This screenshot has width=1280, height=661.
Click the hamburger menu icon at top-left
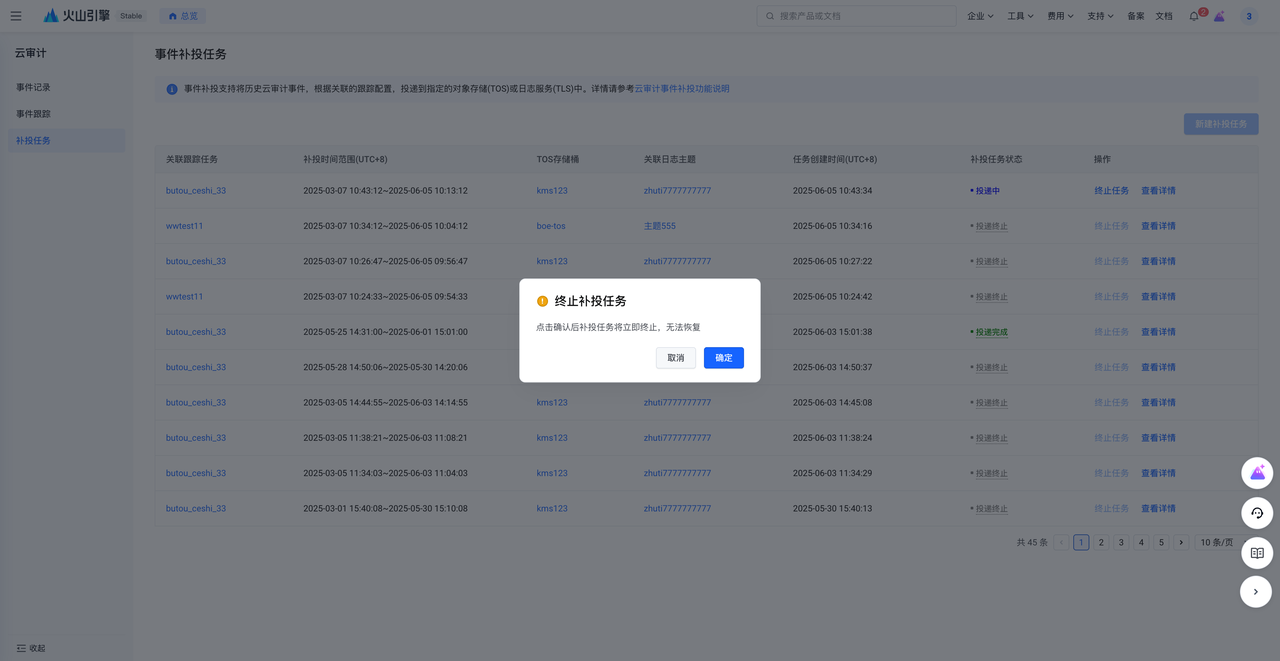tap(16, 16)
